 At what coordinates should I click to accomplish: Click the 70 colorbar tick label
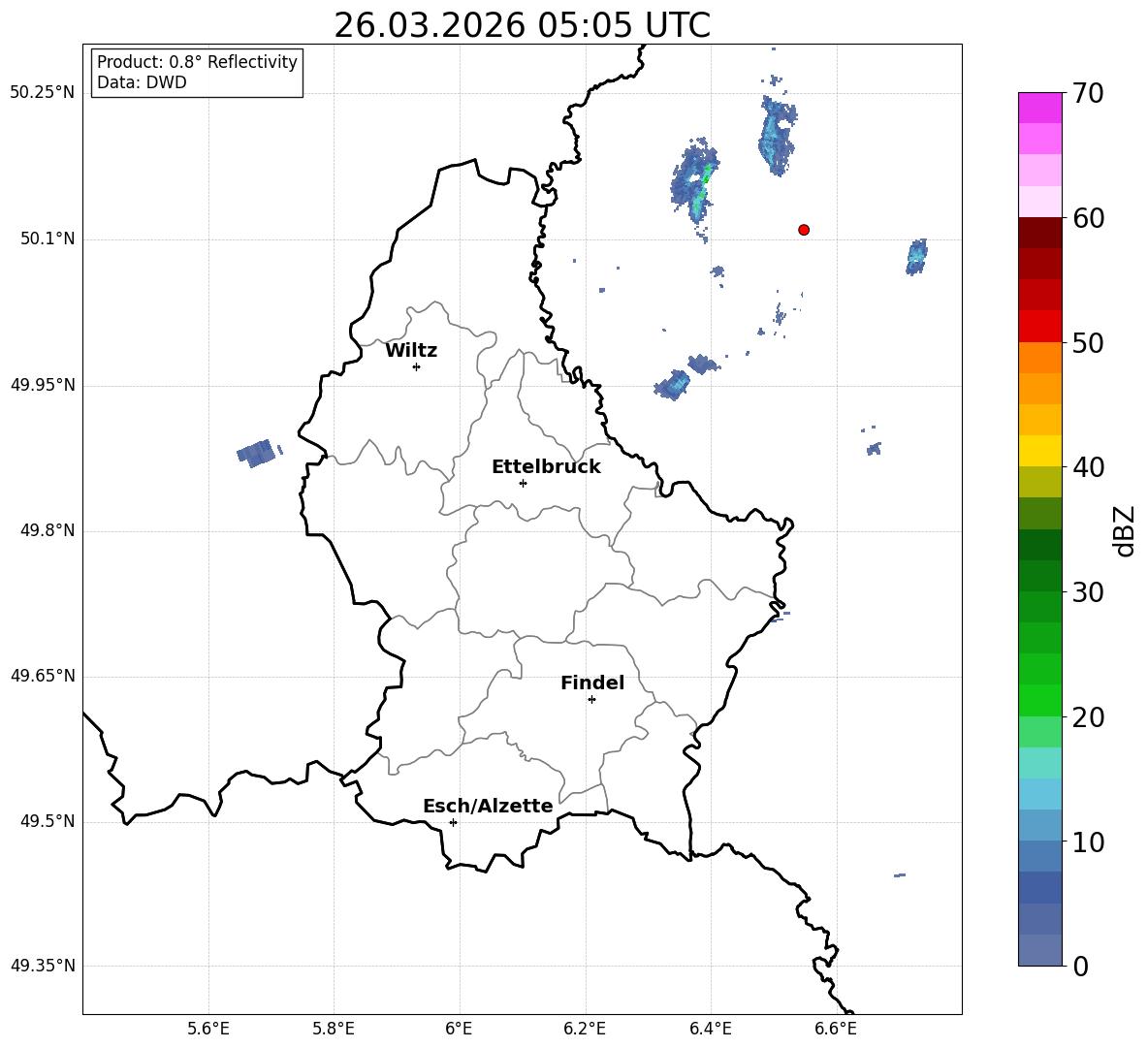tap(1088, 94)
